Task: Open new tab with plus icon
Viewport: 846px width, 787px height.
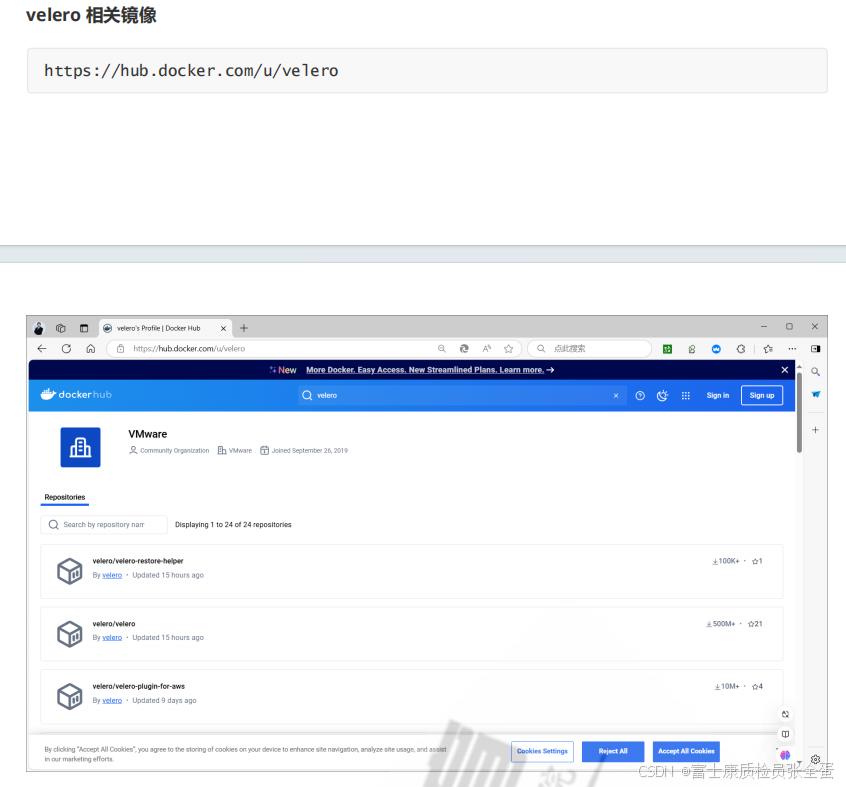Action: click(244, 328)
